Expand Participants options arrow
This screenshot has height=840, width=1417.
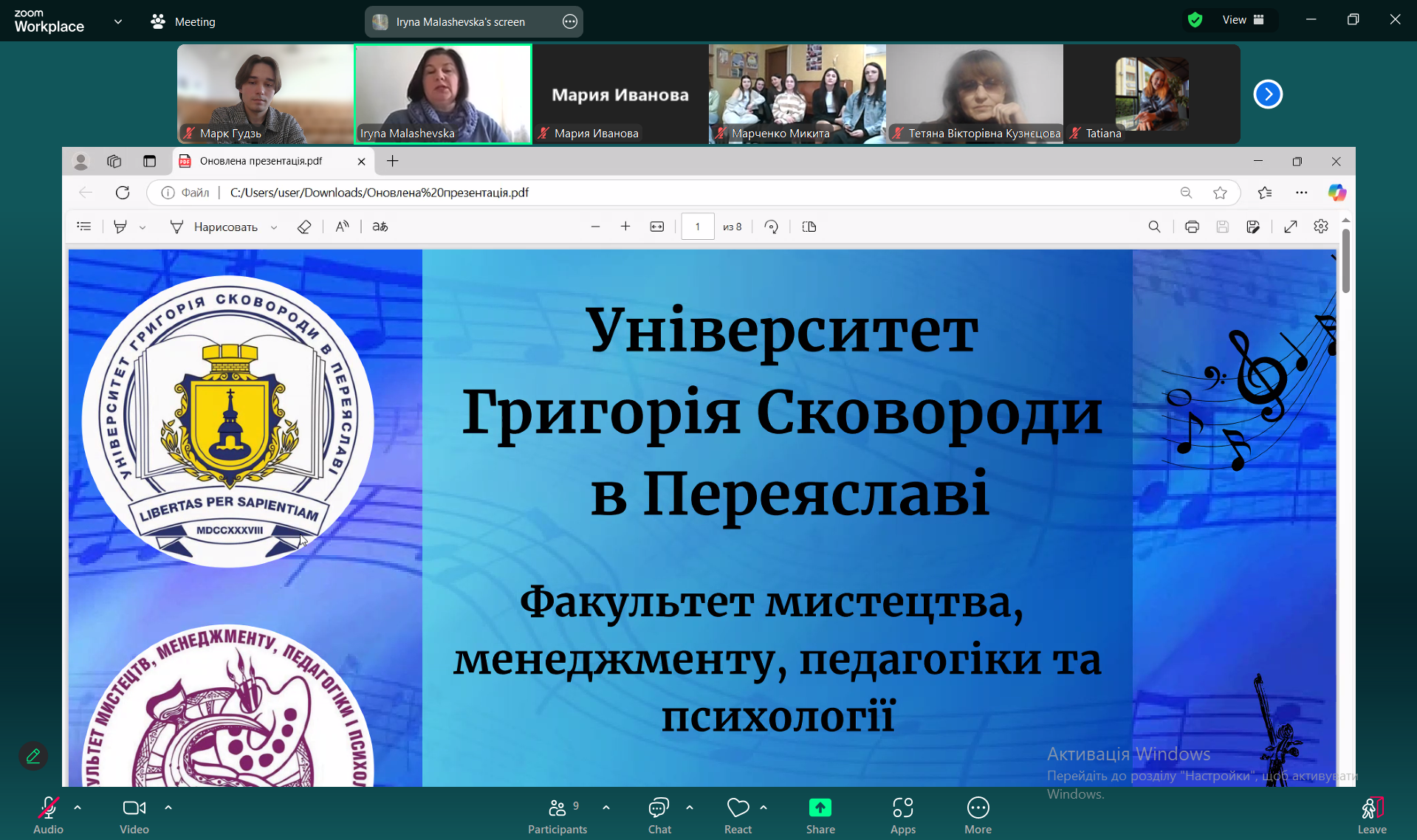(x=606, y=808)
